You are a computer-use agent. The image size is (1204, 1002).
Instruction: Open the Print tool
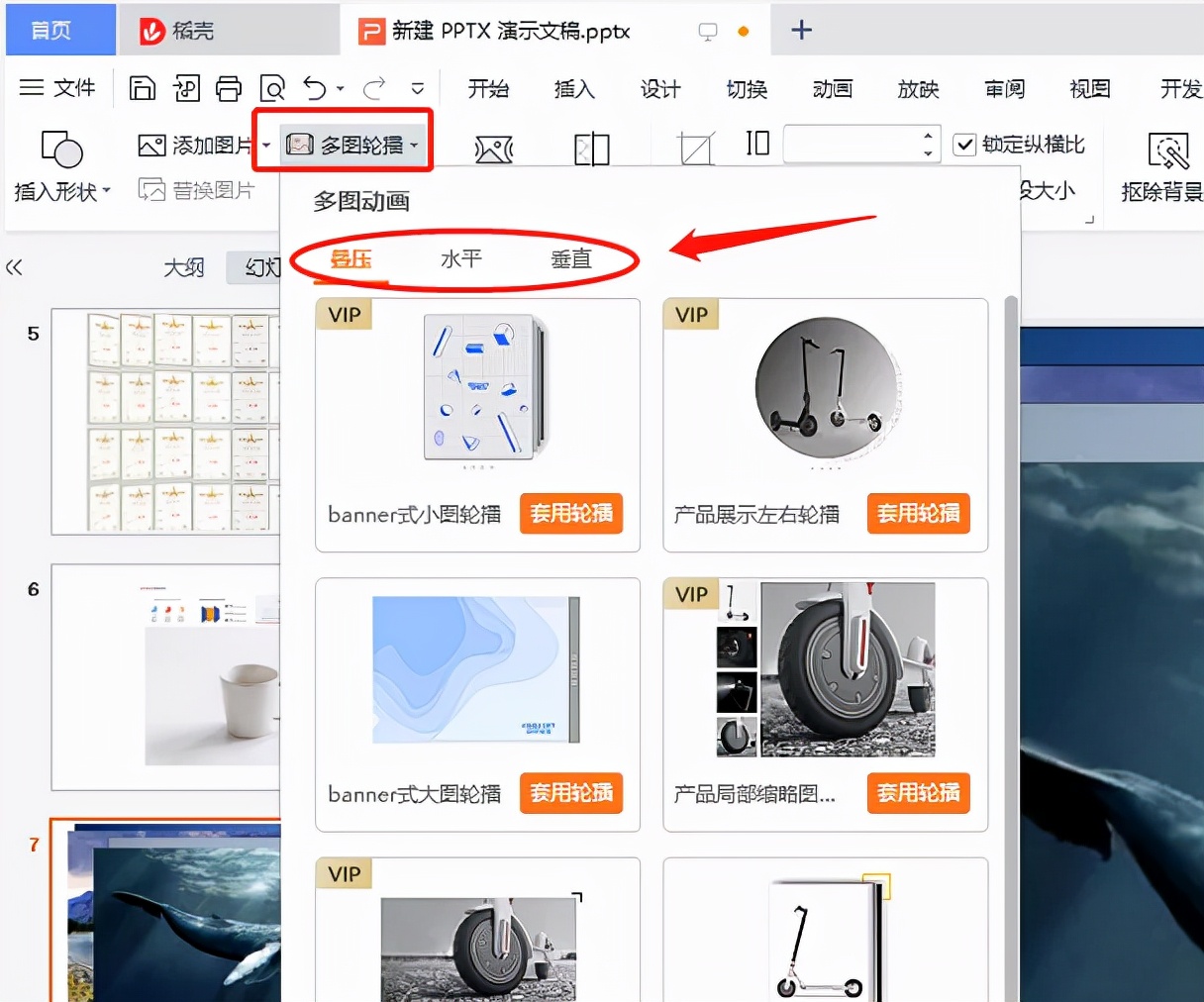point(229,88)
